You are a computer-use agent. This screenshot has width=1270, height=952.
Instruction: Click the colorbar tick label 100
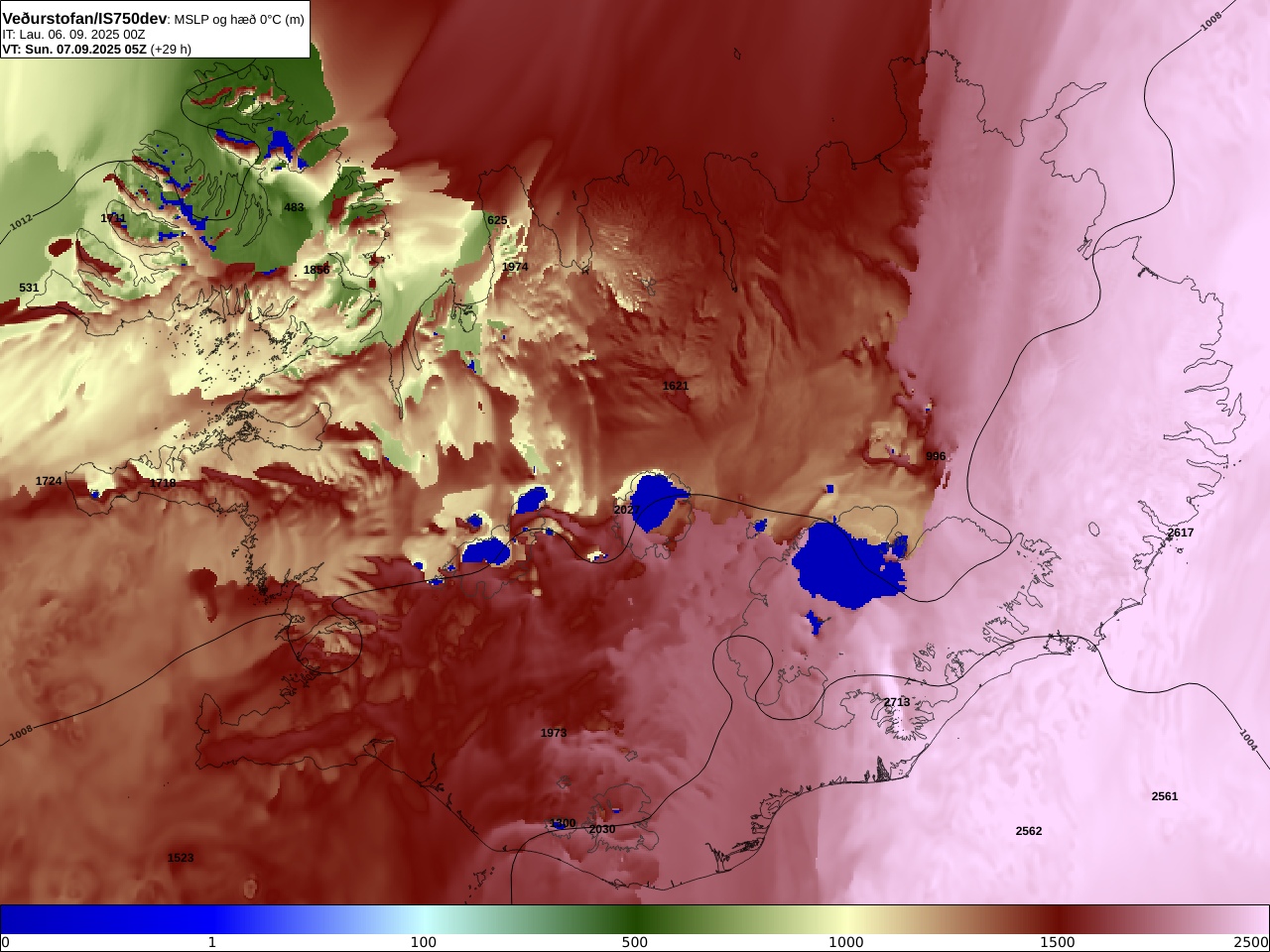click(424, 942)
